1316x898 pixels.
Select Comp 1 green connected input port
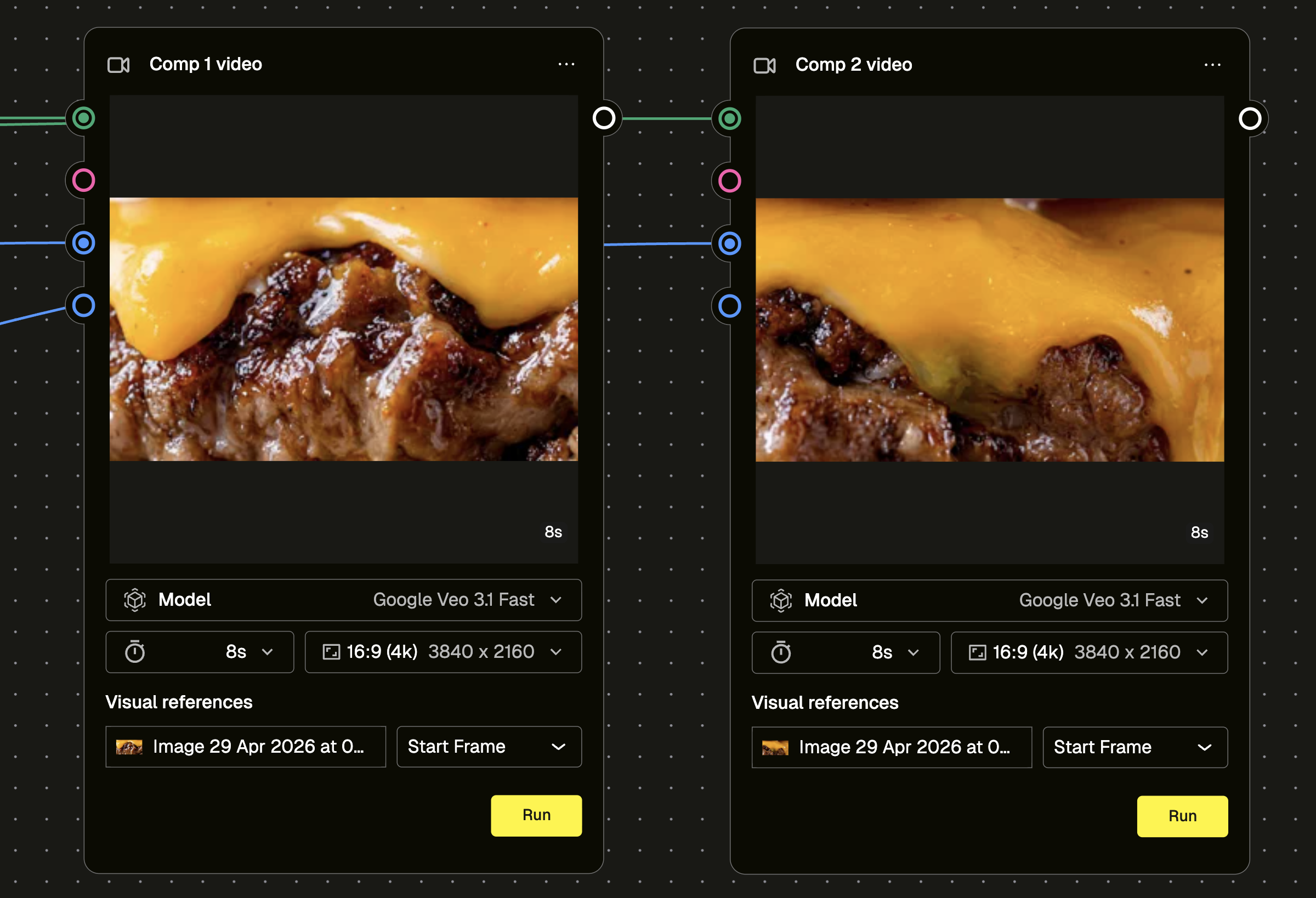point(84,118)
